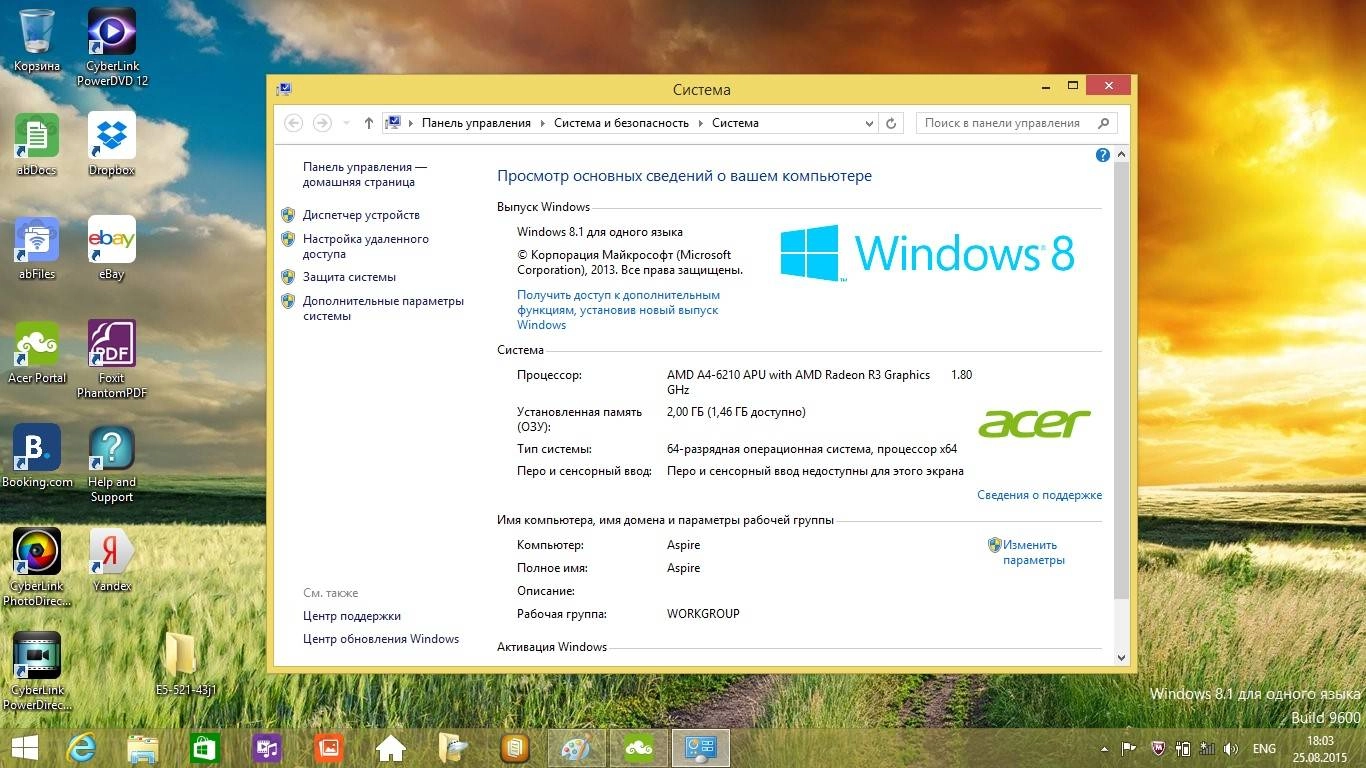Open the E5-521-43j1 folder on desktop

point(186,664)
